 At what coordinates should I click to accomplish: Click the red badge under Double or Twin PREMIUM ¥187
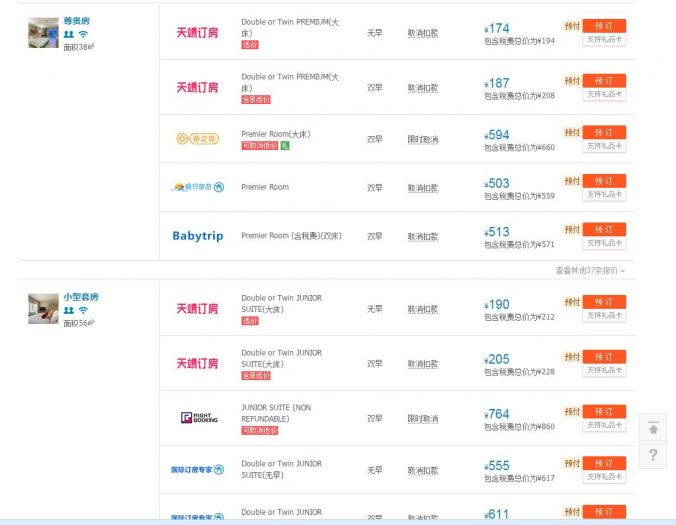click(x=256, y=100)
